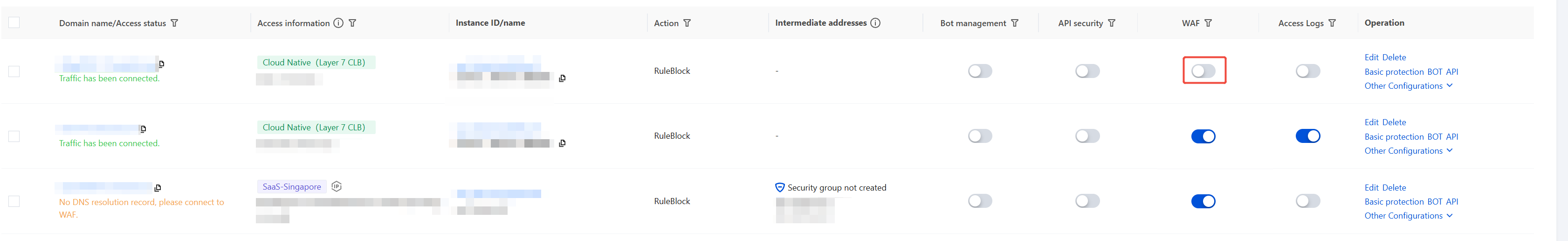
Task: Filter the Bot management column
Action: pos(1015,23)
